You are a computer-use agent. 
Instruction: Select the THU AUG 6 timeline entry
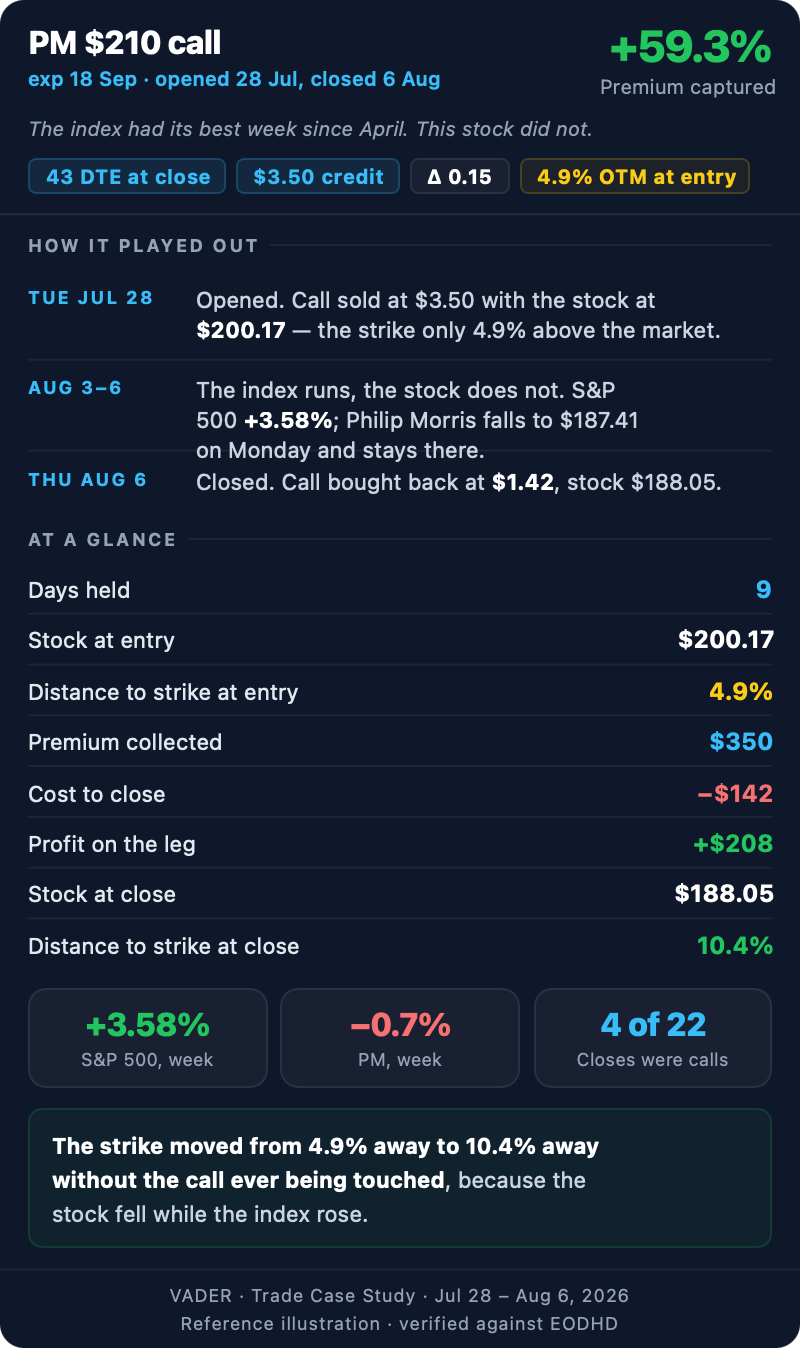coord(400,481)
